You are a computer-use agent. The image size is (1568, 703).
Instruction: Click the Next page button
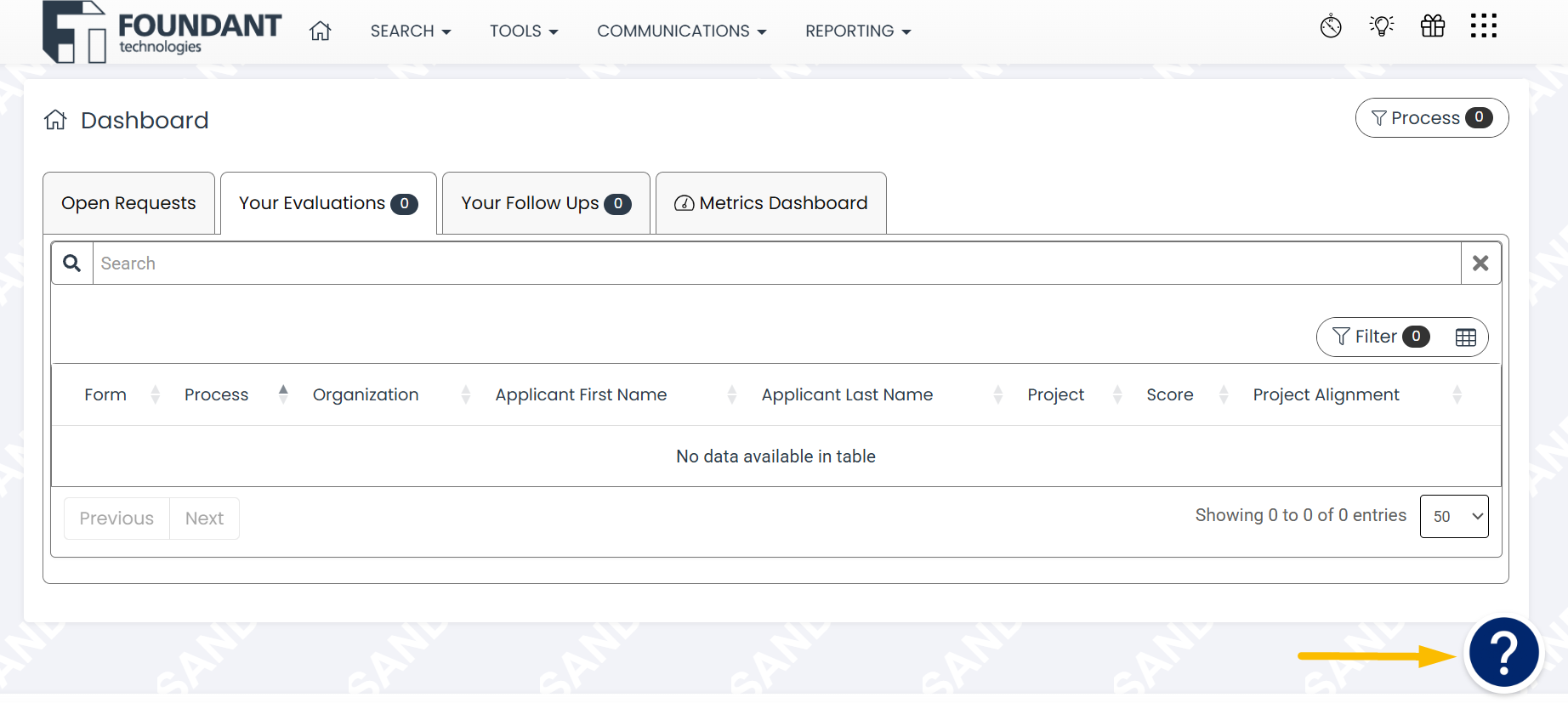click(x=204, y=519)
